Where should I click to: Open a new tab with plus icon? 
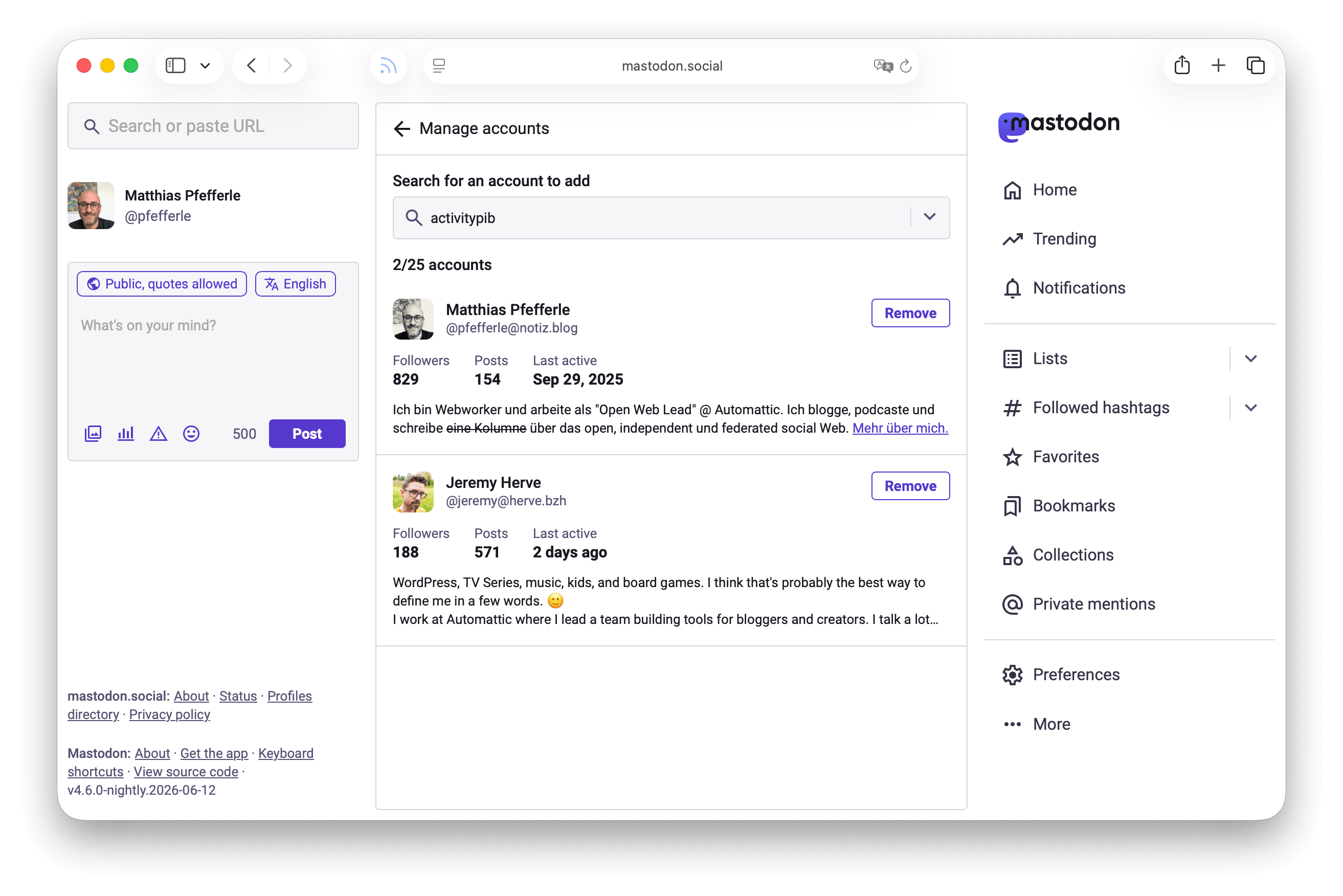1218,65
